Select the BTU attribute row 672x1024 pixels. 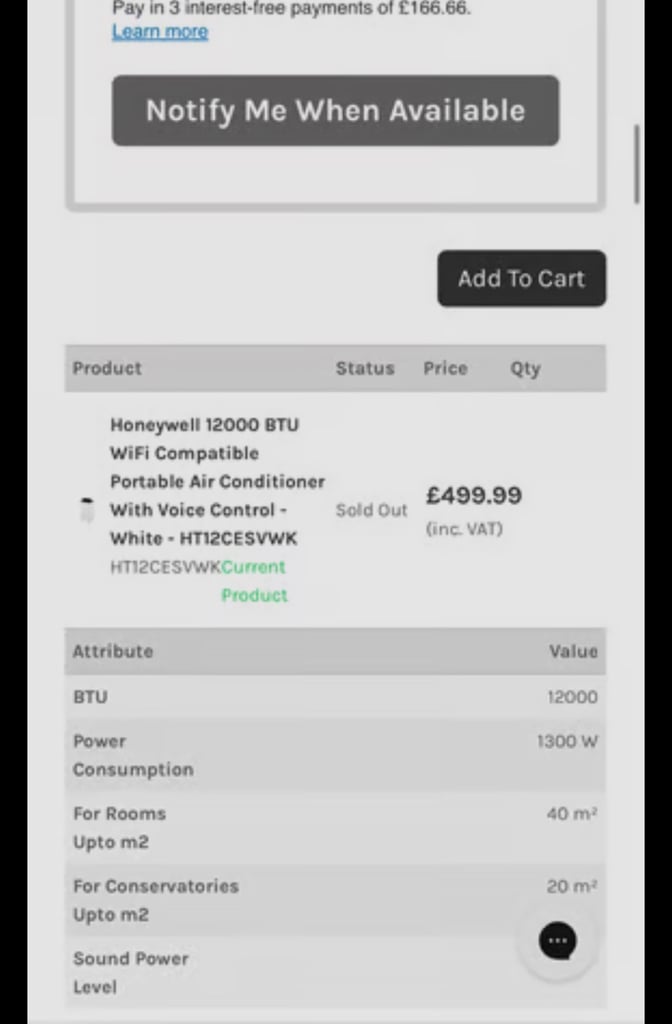coord(335,697)
